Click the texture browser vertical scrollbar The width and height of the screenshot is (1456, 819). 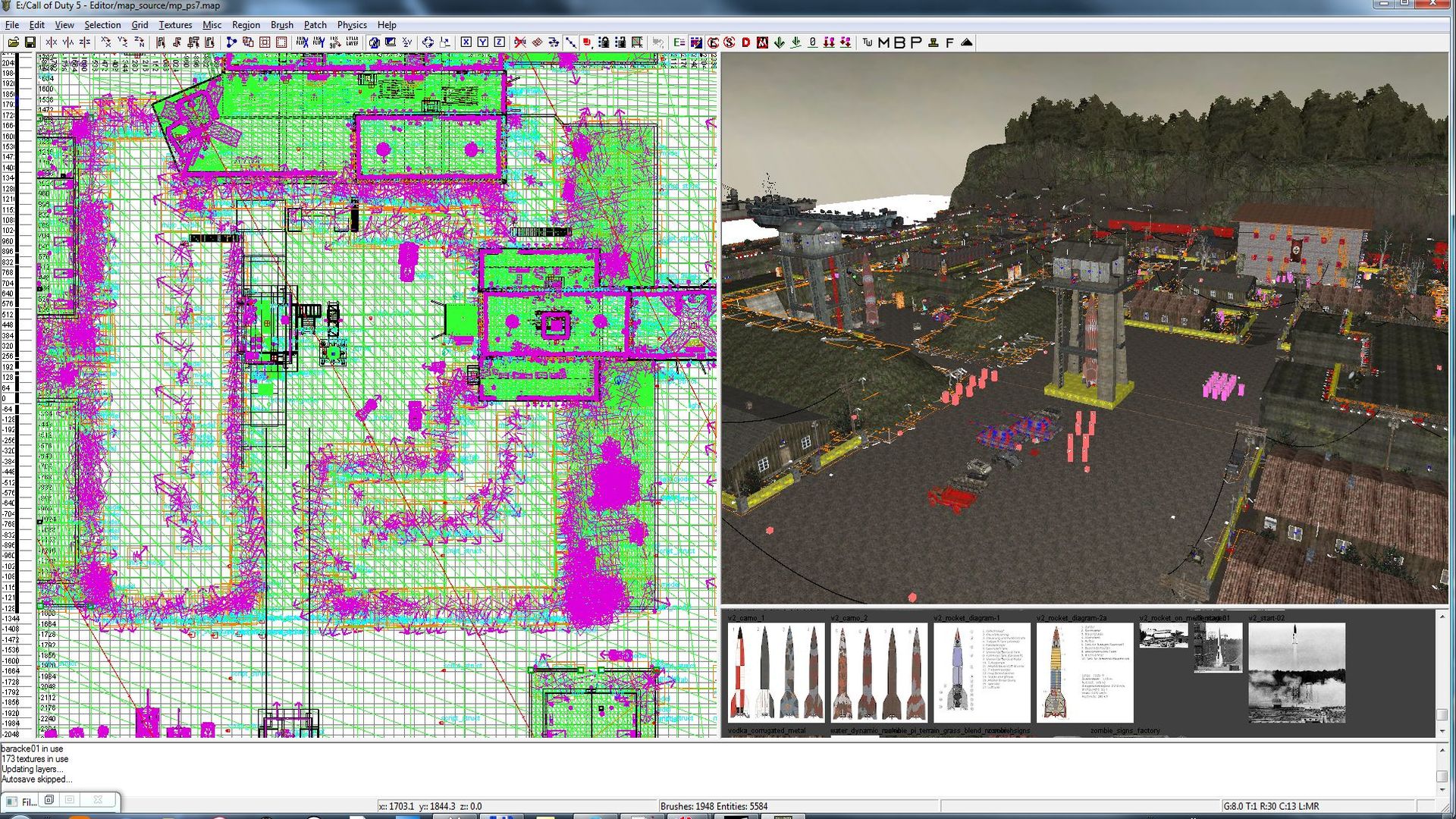coord(1442,673)
